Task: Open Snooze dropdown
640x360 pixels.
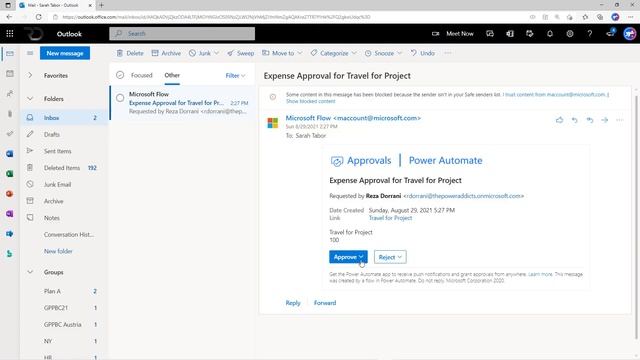Action: click(383, 53)
